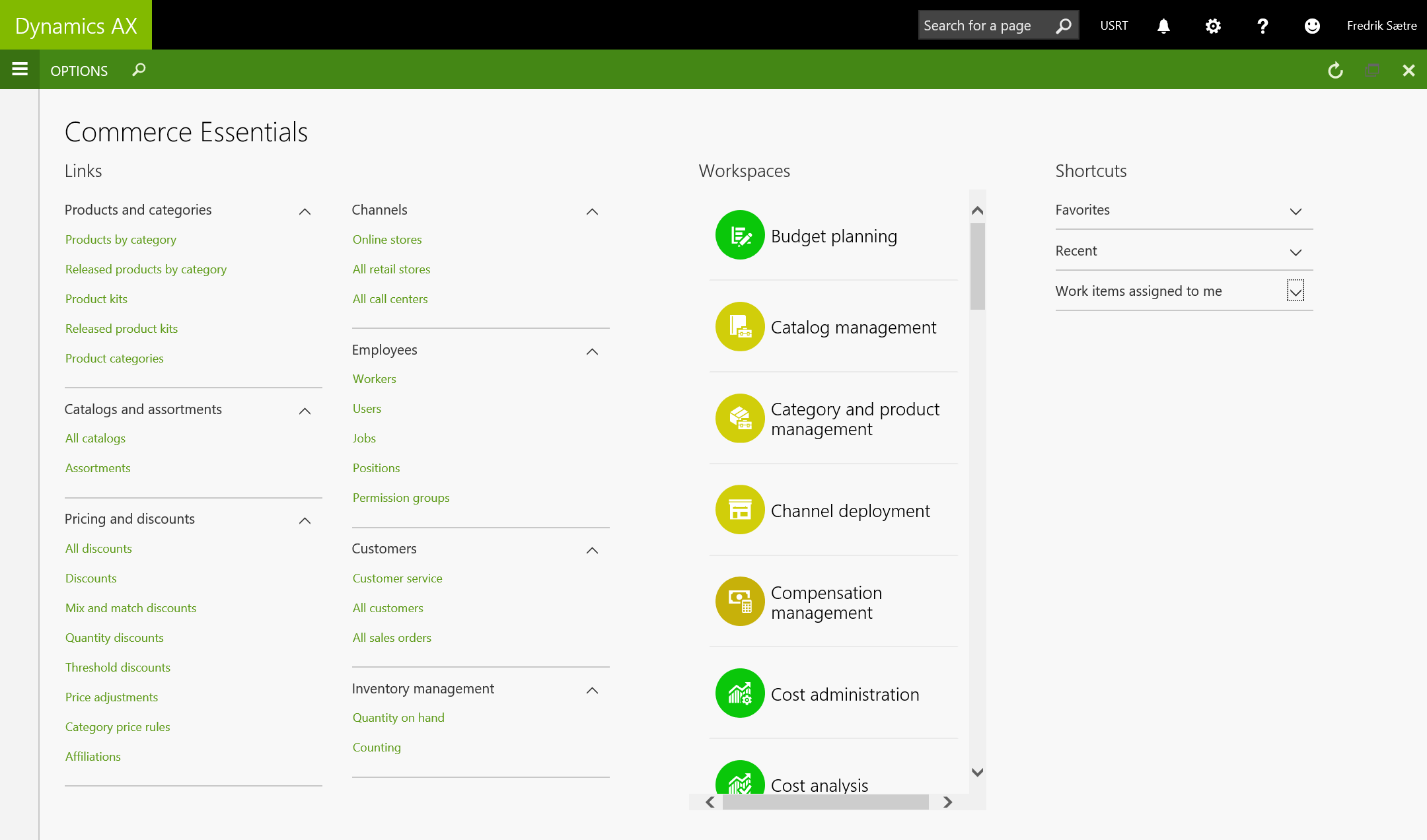The width and height of the screenshot is (1427, 840).
Task: Open the settings gear icon
Action: click(x=1213, y=26)
